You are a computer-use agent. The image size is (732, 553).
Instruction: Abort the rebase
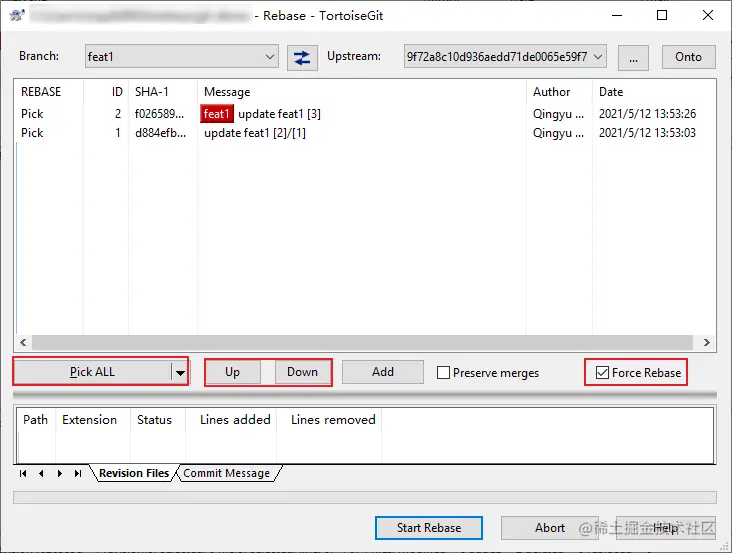click(x=549, y=528)
